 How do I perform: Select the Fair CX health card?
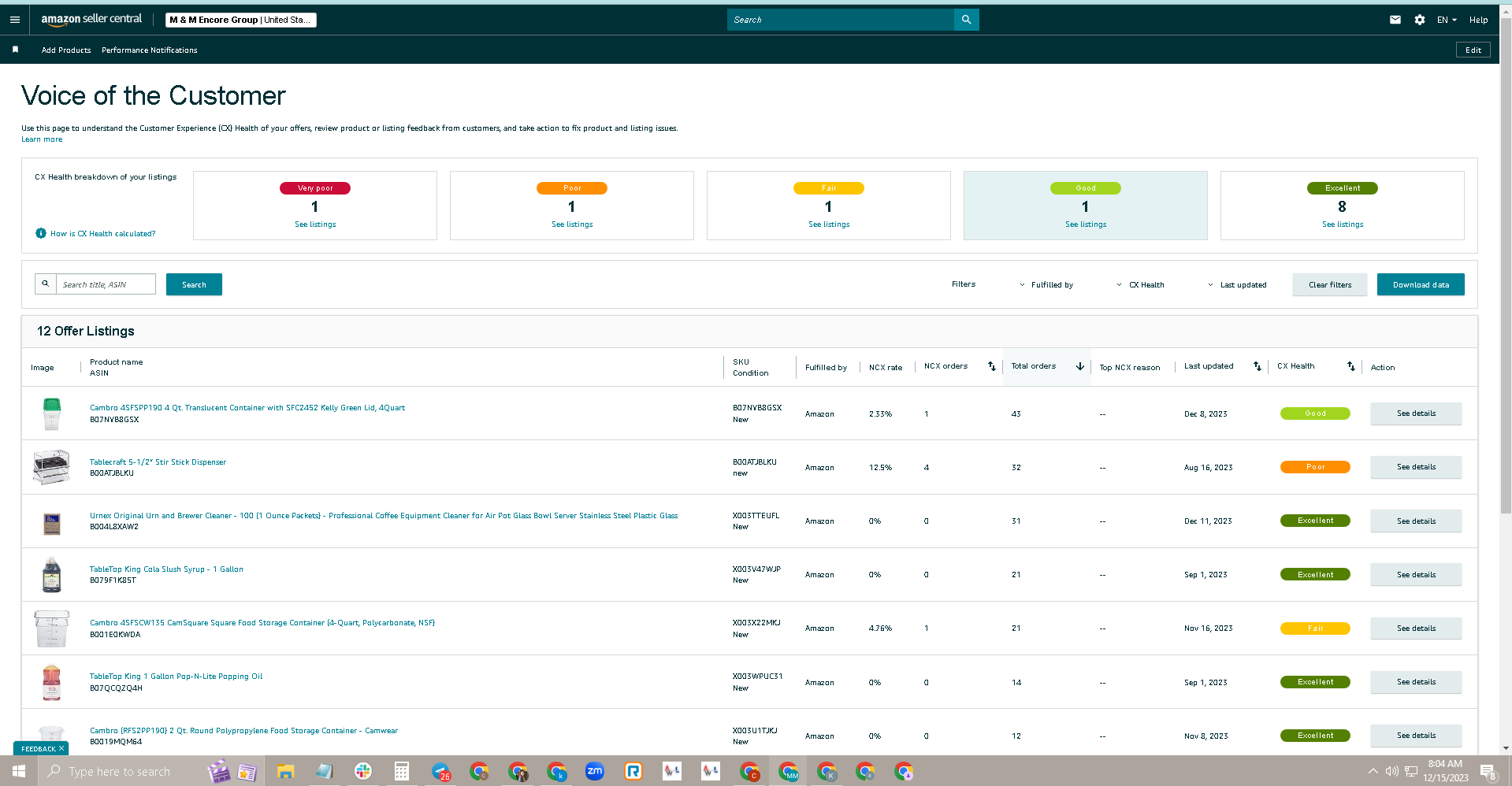[x=829, y=205]
